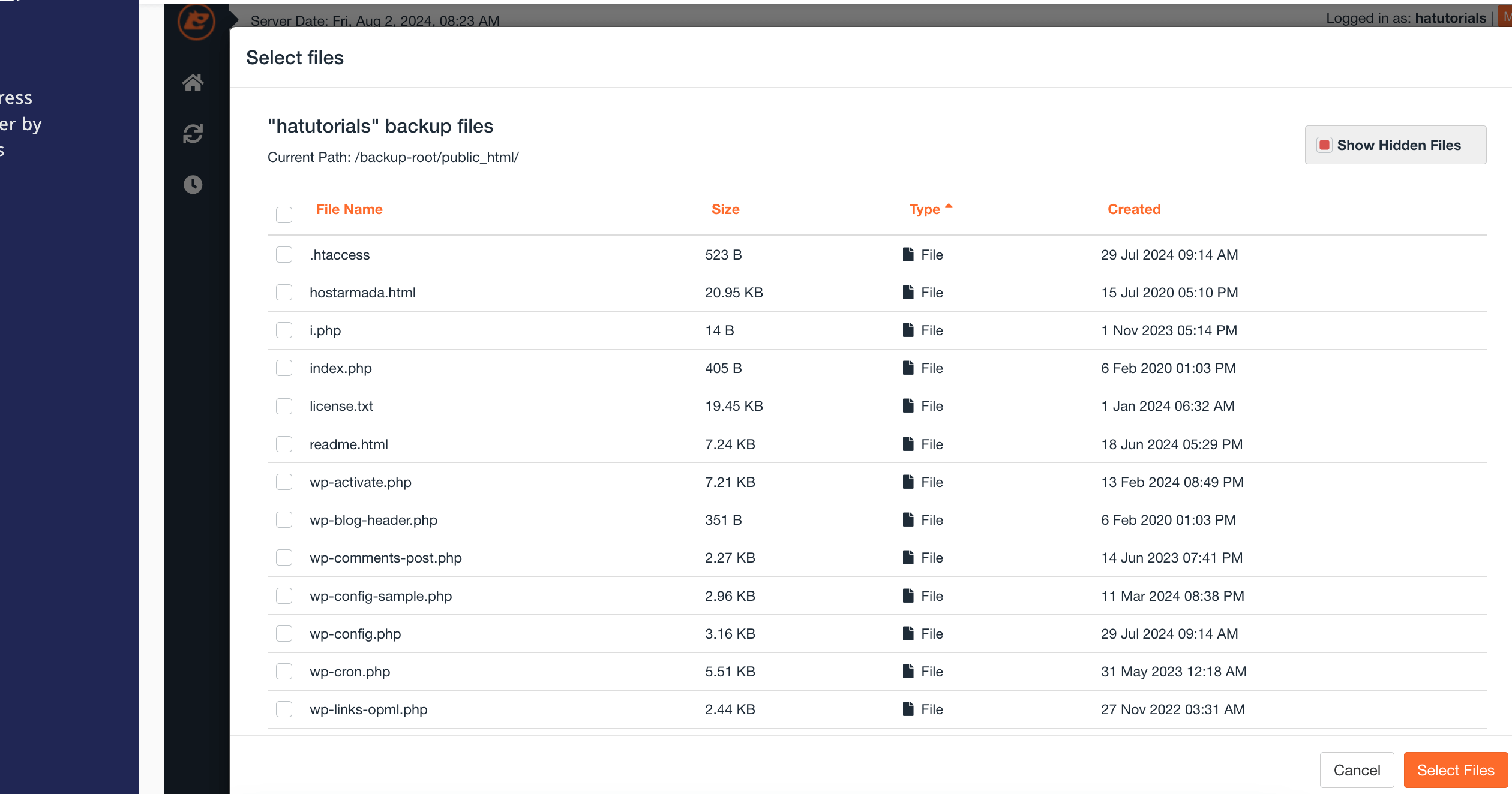Check the readme.html checkbox
The height and width of the screenshot is (794, 1512).
click(284, 444)
